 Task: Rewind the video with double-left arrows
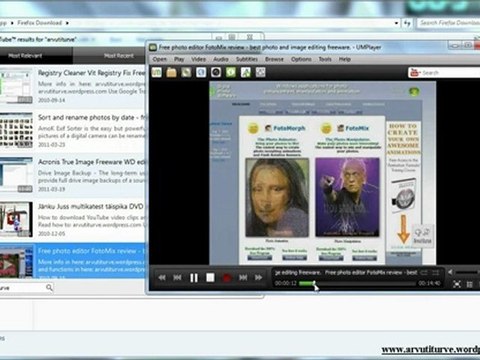tap(162, 278)
